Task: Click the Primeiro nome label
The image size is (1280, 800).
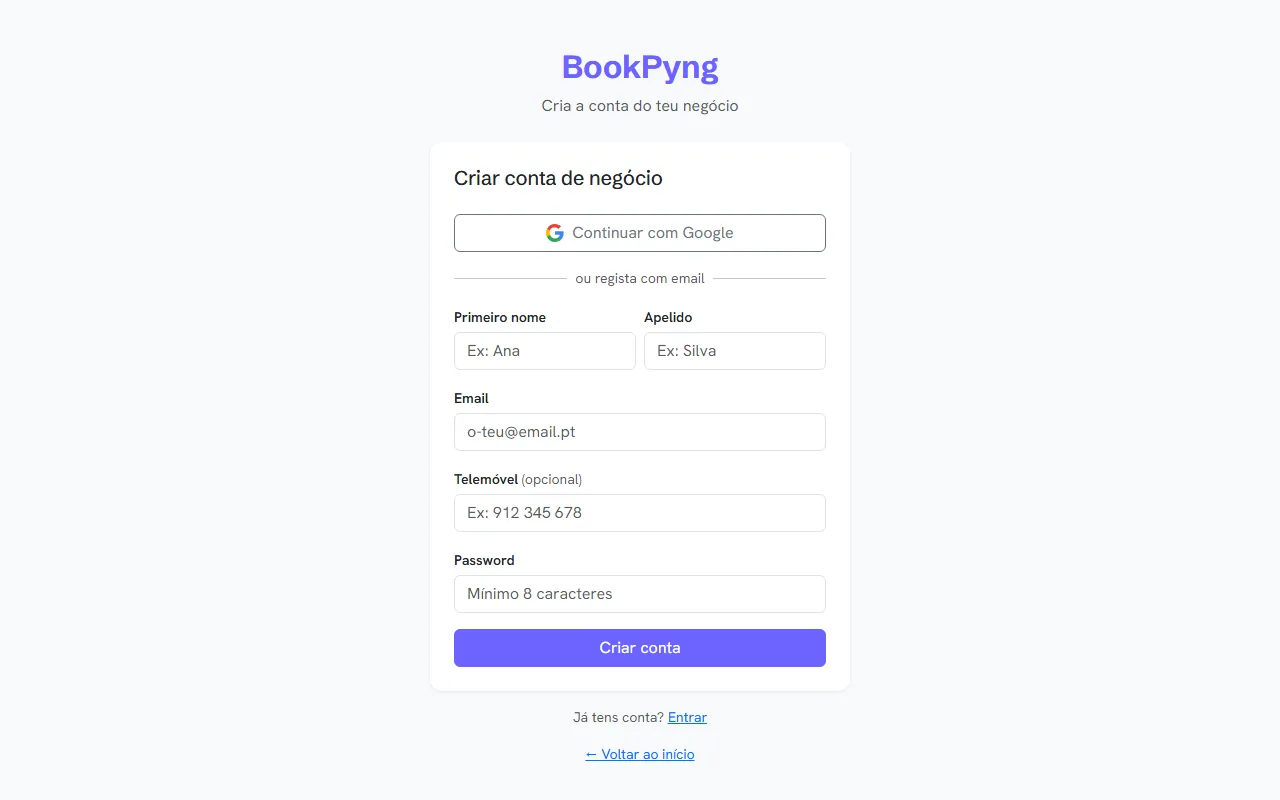Action: pos(500,317)
